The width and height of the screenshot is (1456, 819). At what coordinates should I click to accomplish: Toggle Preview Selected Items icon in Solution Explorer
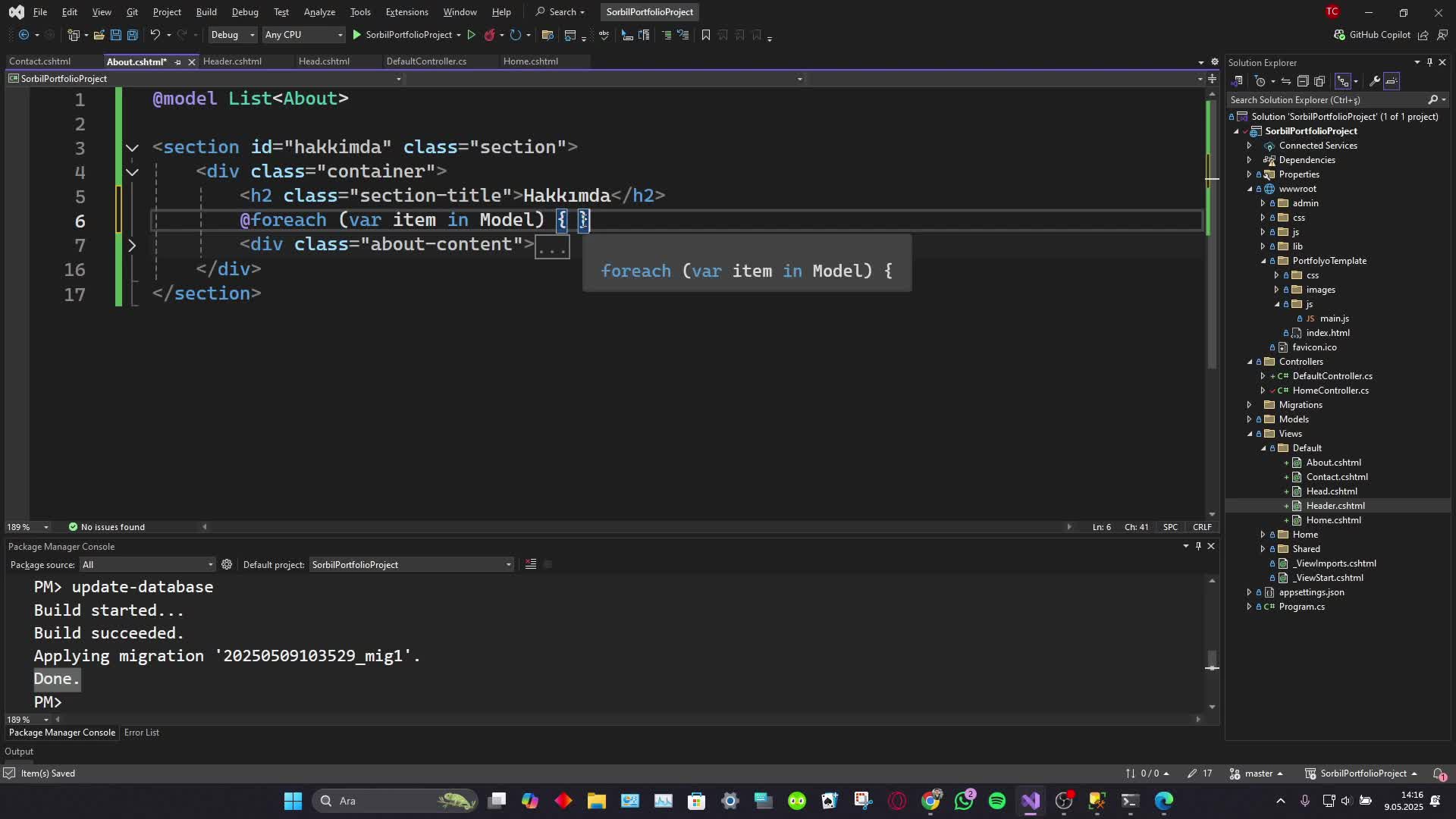tap(1392, 81)
